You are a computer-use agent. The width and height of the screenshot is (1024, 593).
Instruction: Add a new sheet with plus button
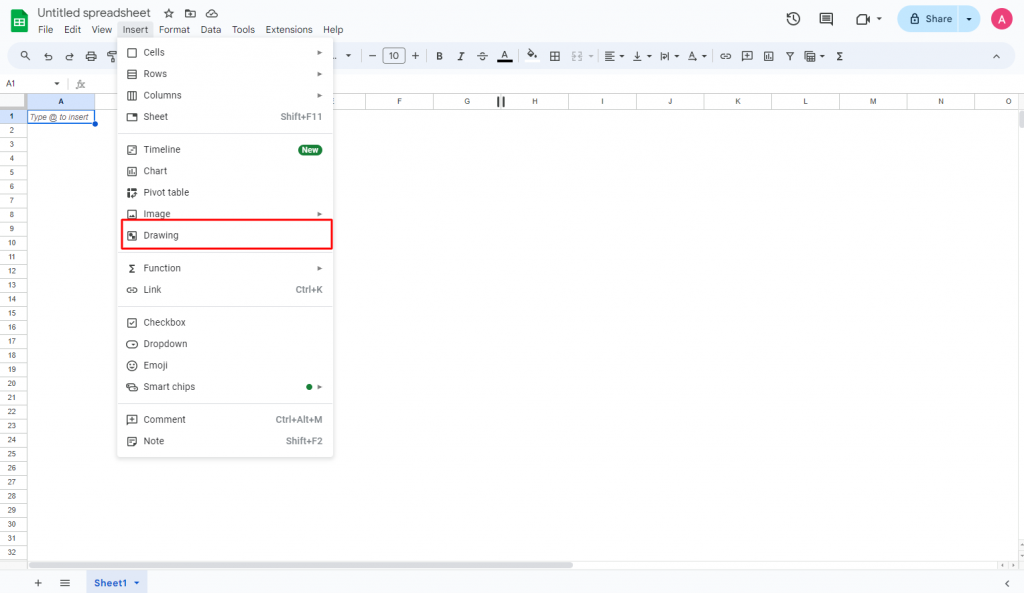[x=38, y=583]
